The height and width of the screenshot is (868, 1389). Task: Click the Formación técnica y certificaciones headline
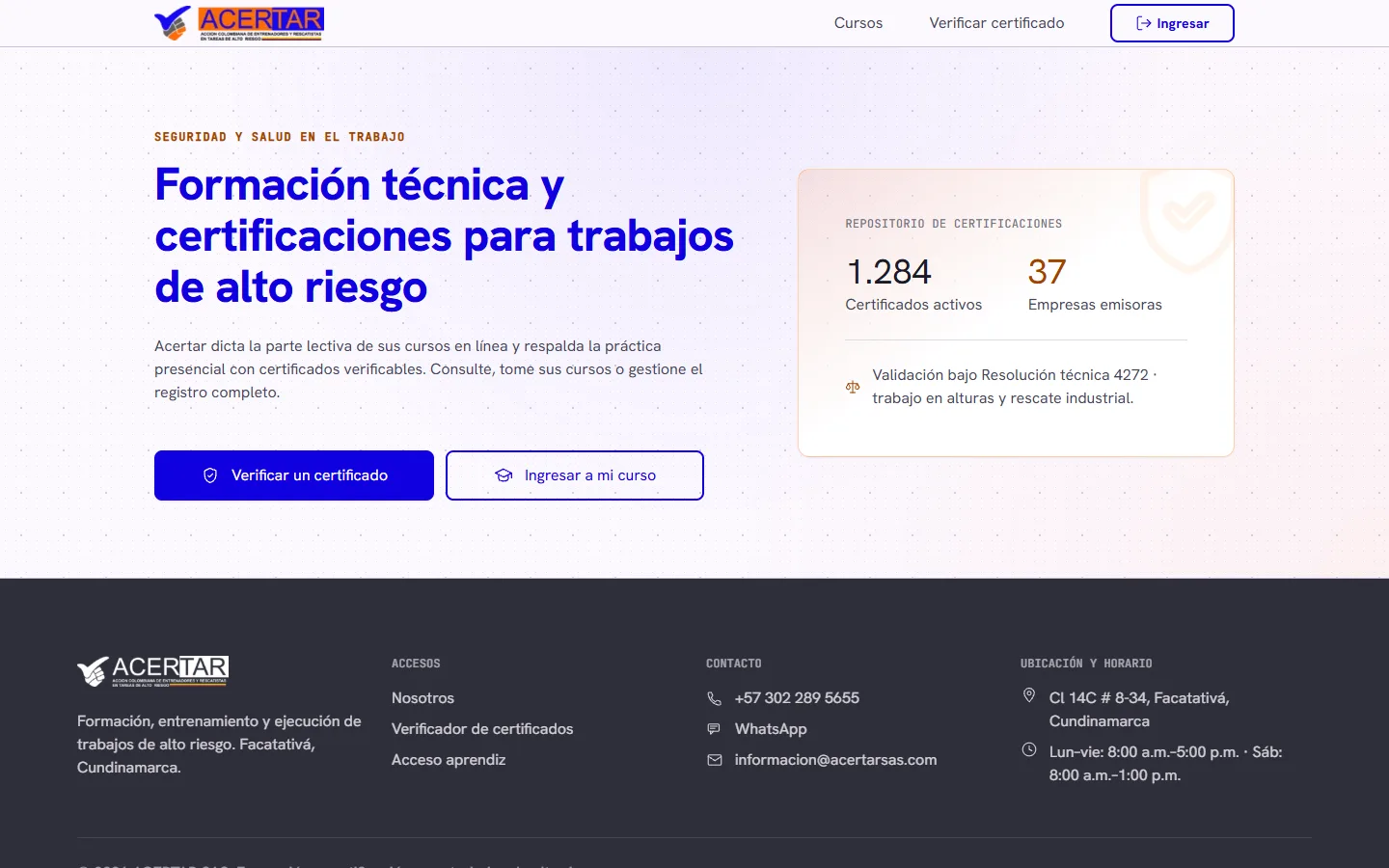pyautogui.click(x=444, y=236)
